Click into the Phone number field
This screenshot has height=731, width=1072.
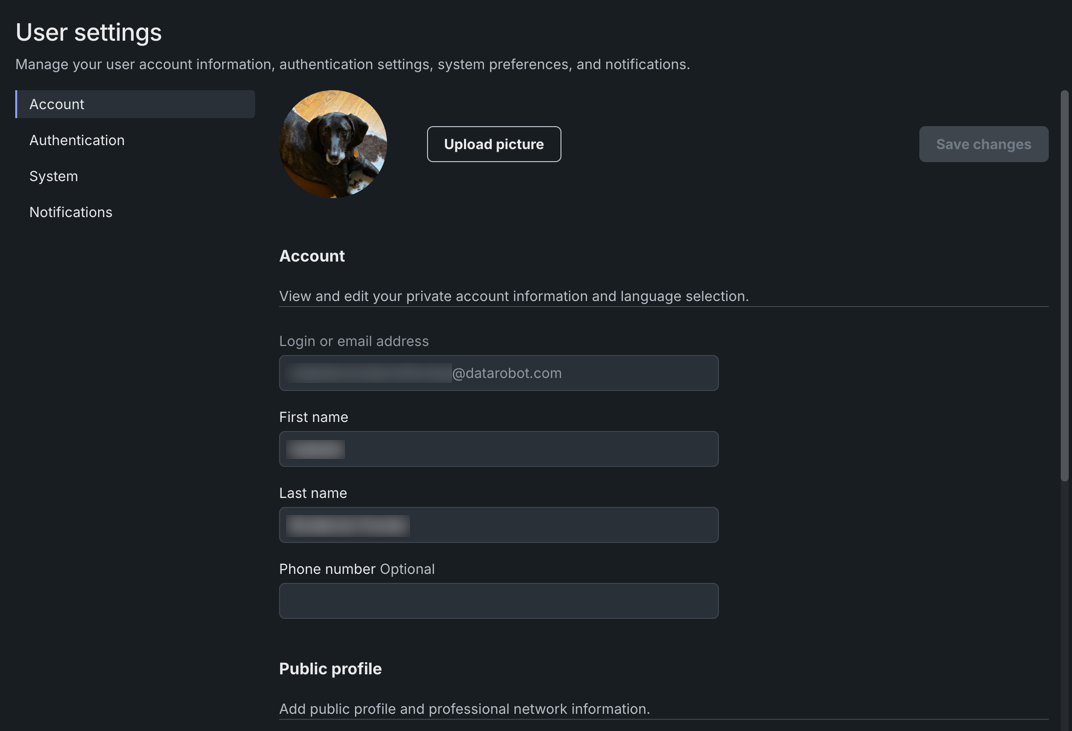(498, 601)
